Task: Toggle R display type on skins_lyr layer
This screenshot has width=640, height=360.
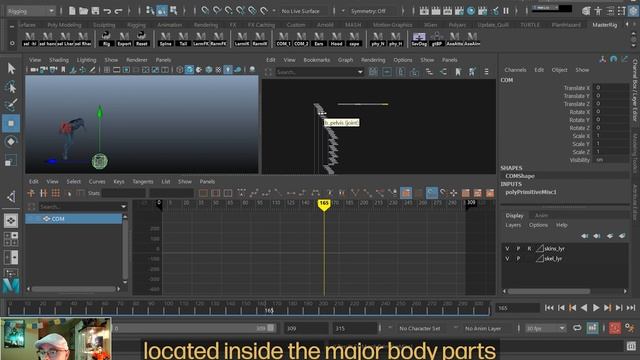Action: tap(529, 249)
